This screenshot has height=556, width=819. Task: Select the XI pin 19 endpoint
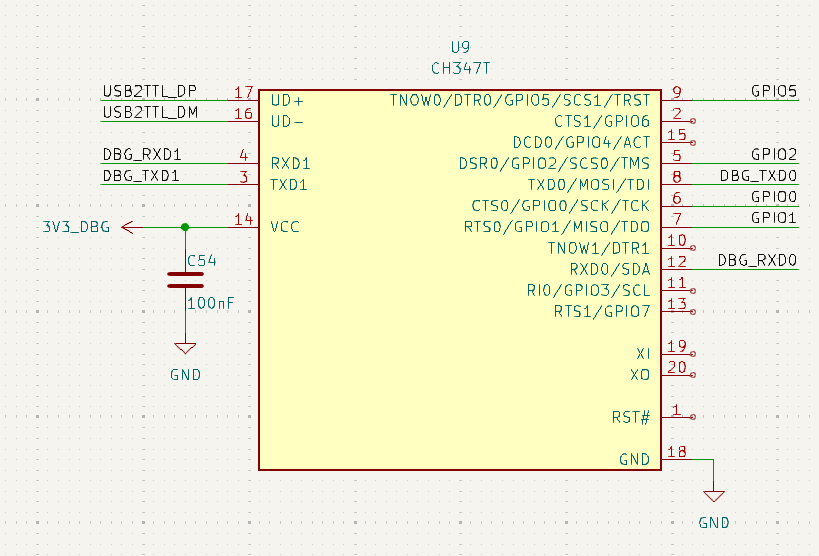(x=692, y=354)
